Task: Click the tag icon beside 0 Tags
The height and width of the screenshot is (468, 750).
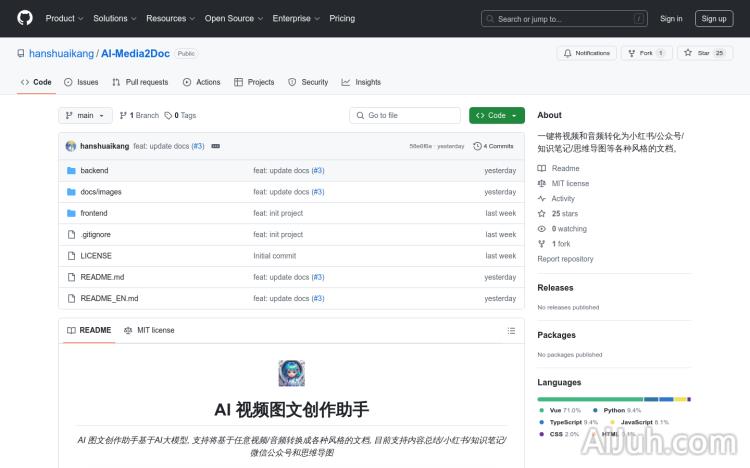Action: (x=168, y=115)
